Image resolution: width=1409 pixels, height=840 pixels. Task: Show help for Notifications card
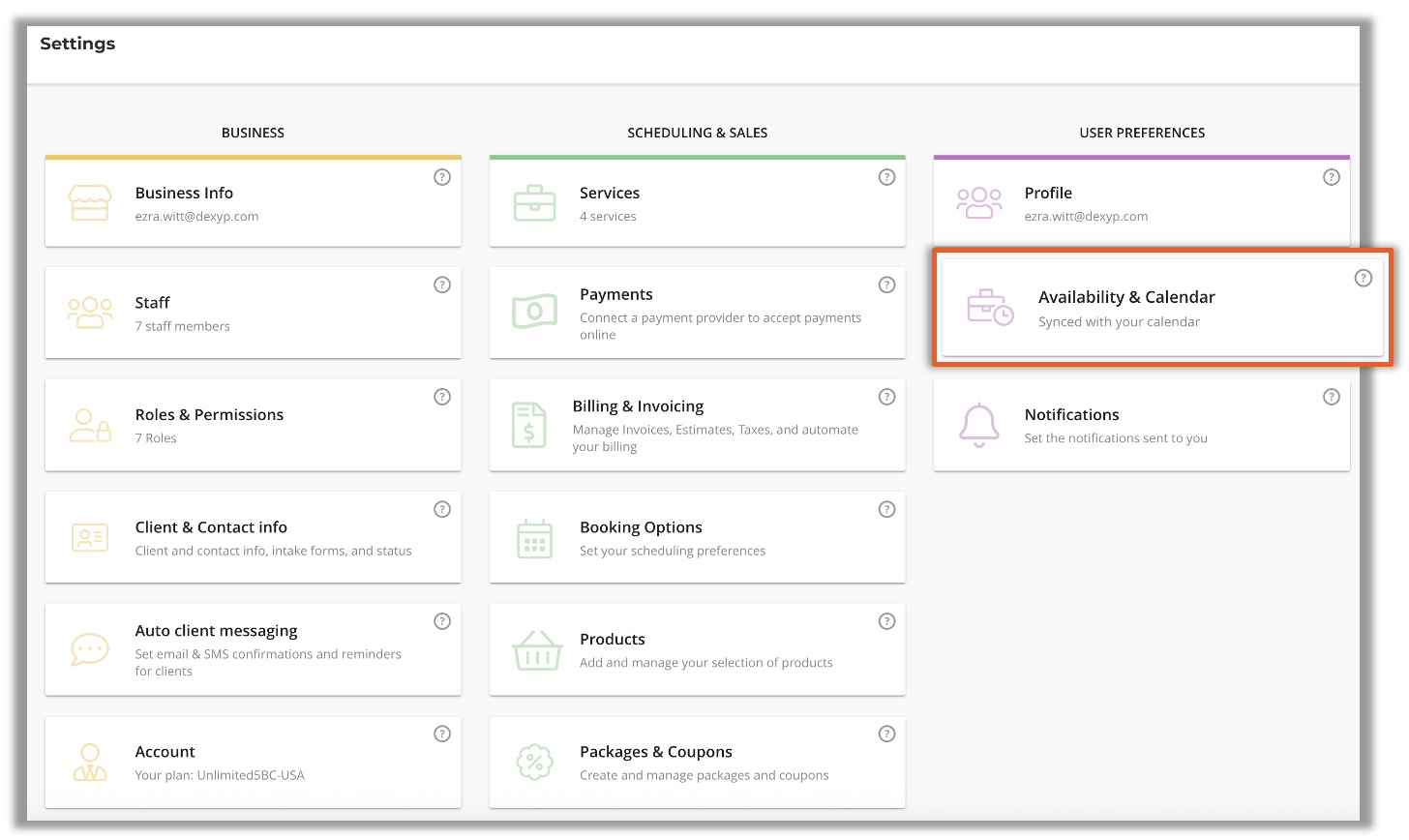point(1332,397)
